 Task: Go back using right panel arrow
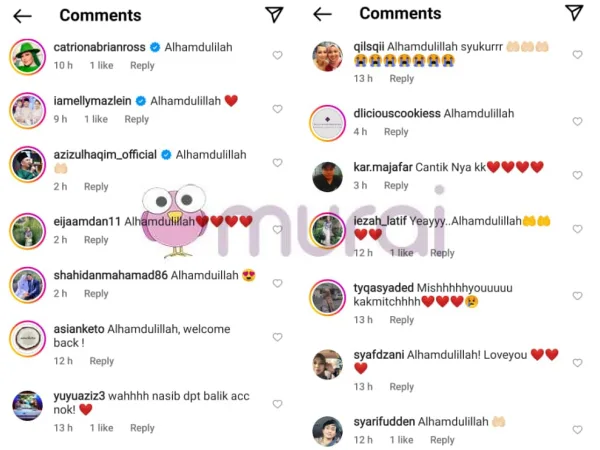tap(322, 15)
